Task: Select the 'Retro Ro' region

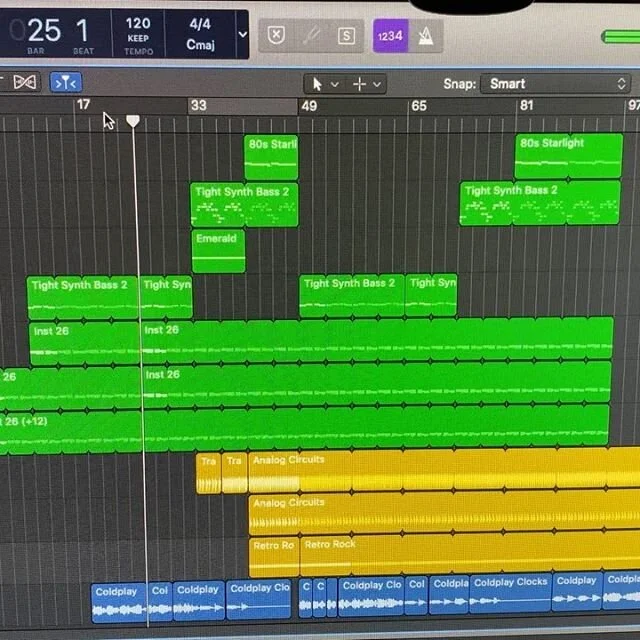Action: (274, 557)
